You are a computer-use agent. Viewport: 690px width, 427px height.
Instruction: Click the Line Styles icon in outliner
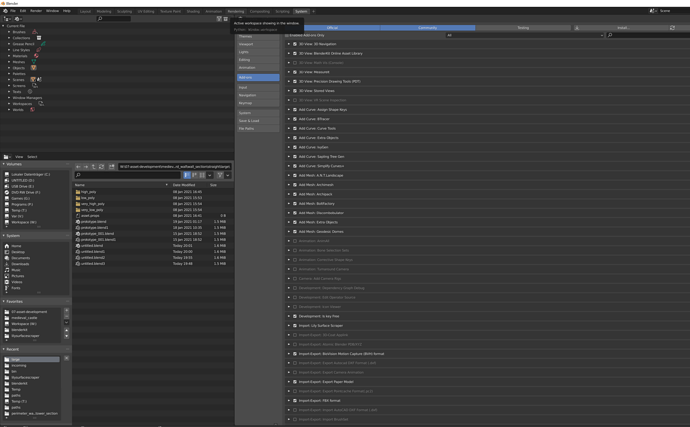pyautogui.click(x=38, y=50)
